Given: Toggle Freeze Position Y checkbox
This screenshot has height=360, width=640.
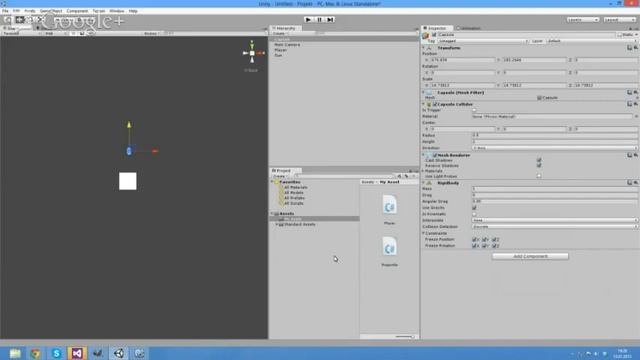Looking at the screenshot, I should tap(484, 240).
